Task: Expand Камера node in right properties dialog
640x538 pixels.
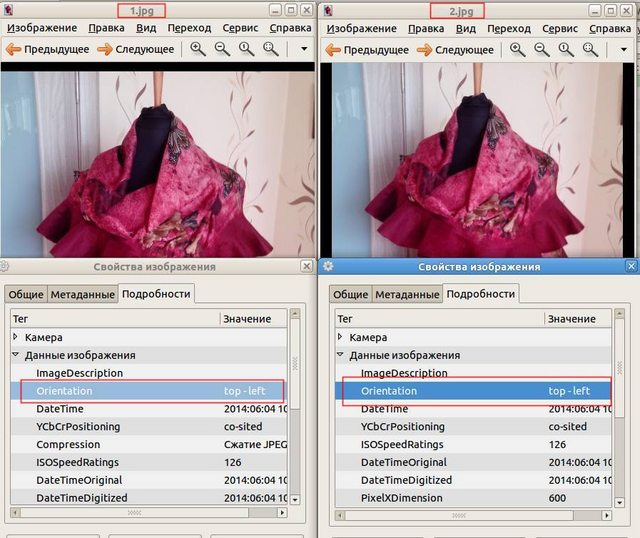Action: [x=340, y=337]
